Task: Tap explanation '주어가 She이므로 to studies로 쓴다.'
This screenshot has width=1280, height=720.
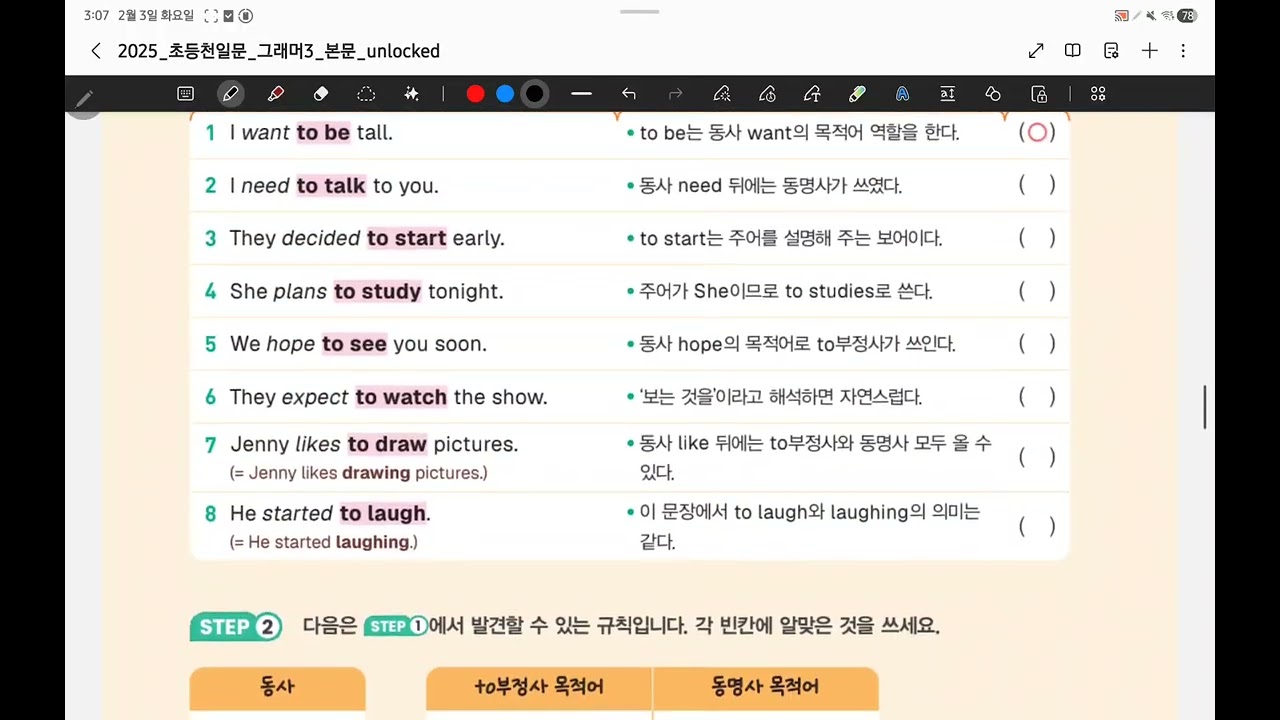Action: pos(785,292)
